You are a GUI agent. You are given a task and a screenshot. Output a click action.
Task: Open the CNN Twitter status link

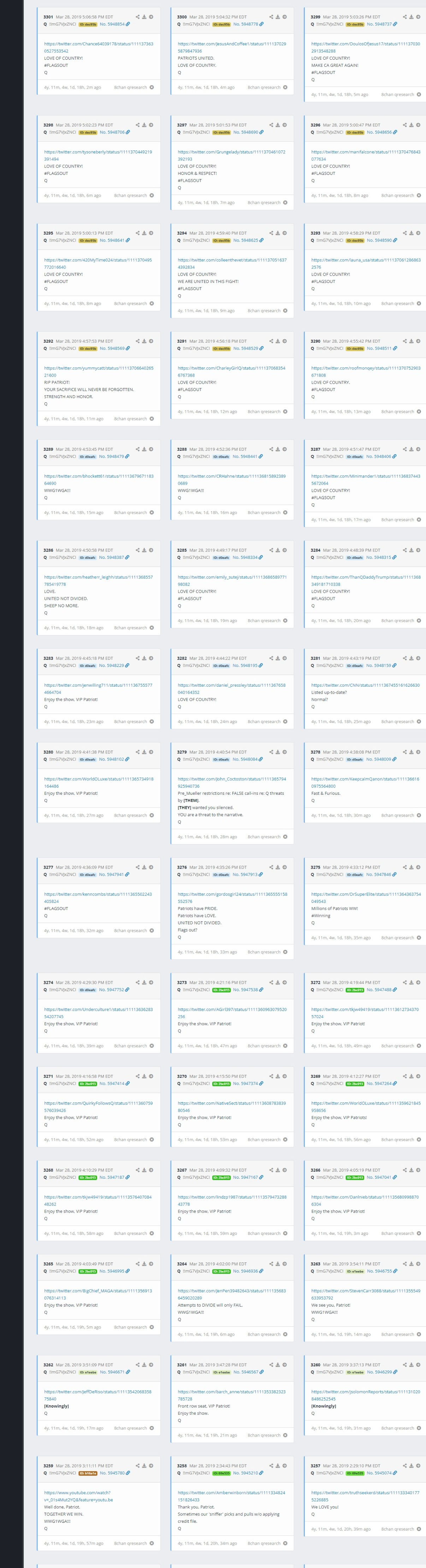click(365, 685)
